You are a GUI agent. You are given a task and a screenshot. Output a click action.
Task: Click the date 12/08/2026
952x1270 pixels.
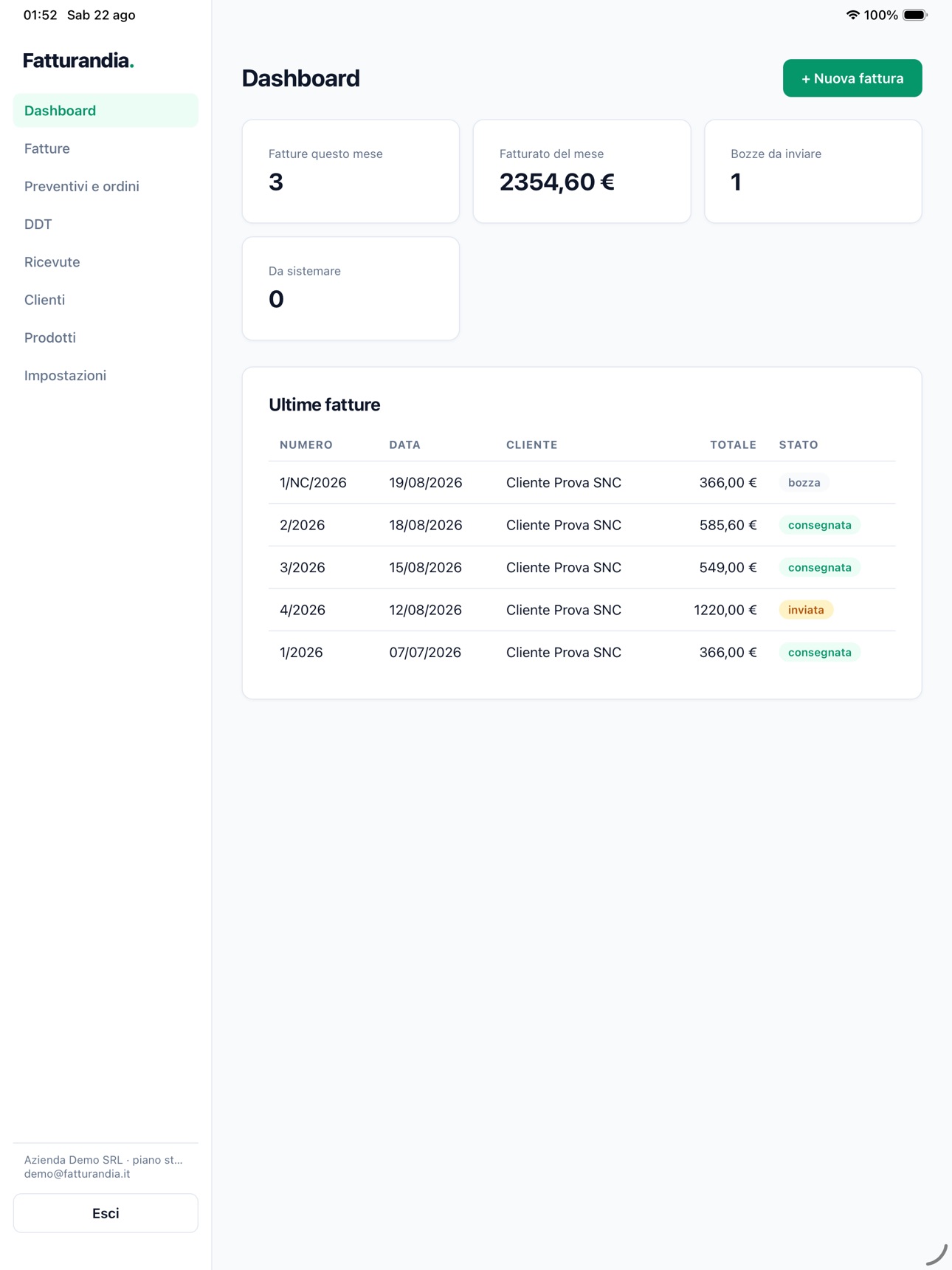(x=426, y=610)
